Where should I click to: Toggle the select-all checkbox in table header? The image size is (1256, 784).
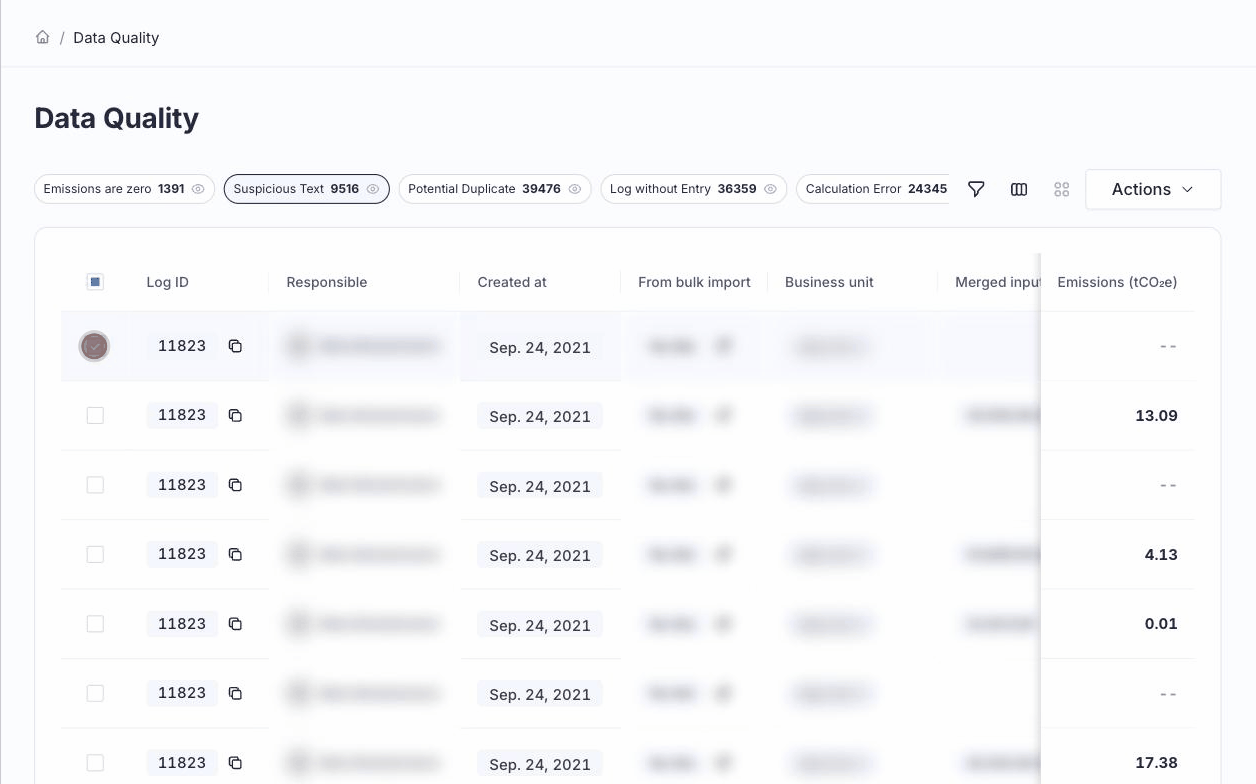tap(95, 282)
